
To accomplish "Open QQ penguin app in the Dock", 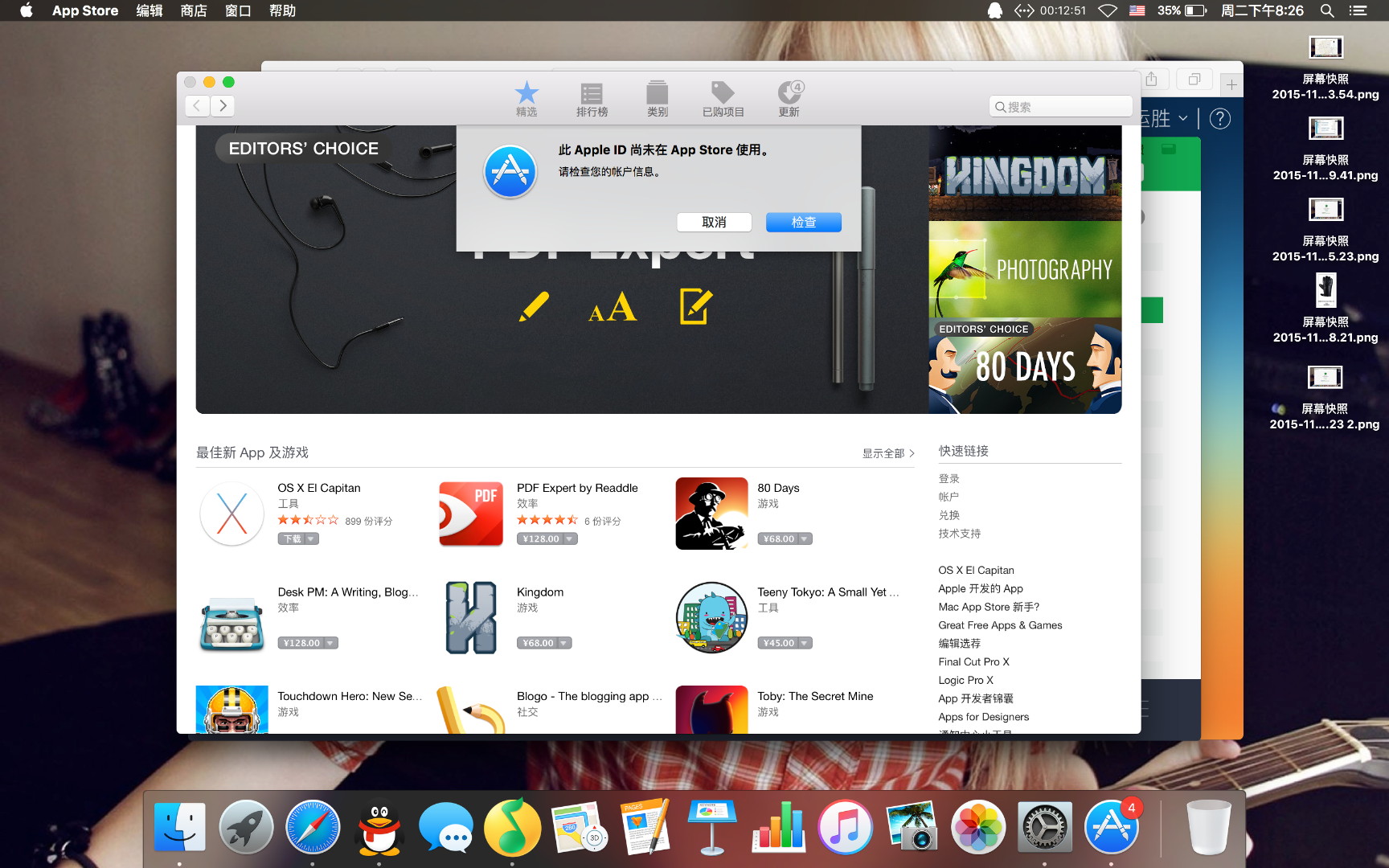I will pyautogui.click(x=379, y=827).
